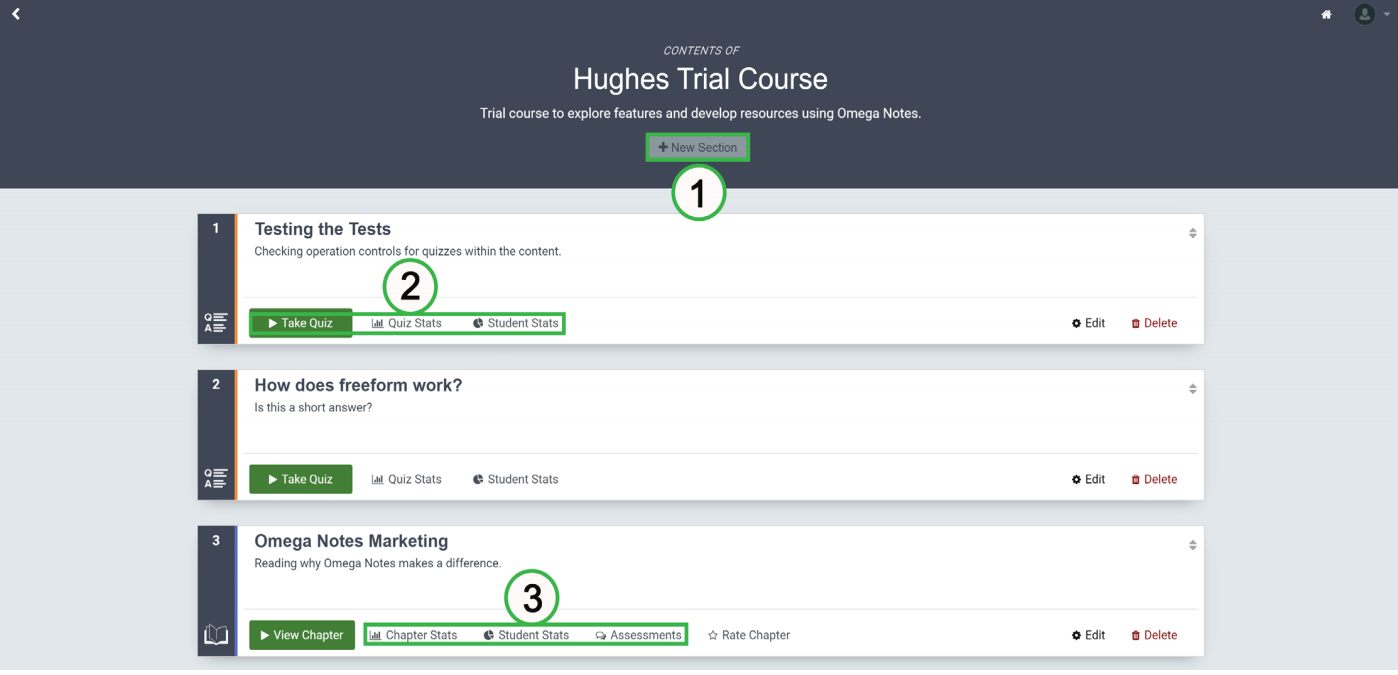Take Quiz for Testing the Tests

pyautogui.click(x=301, y=323)
